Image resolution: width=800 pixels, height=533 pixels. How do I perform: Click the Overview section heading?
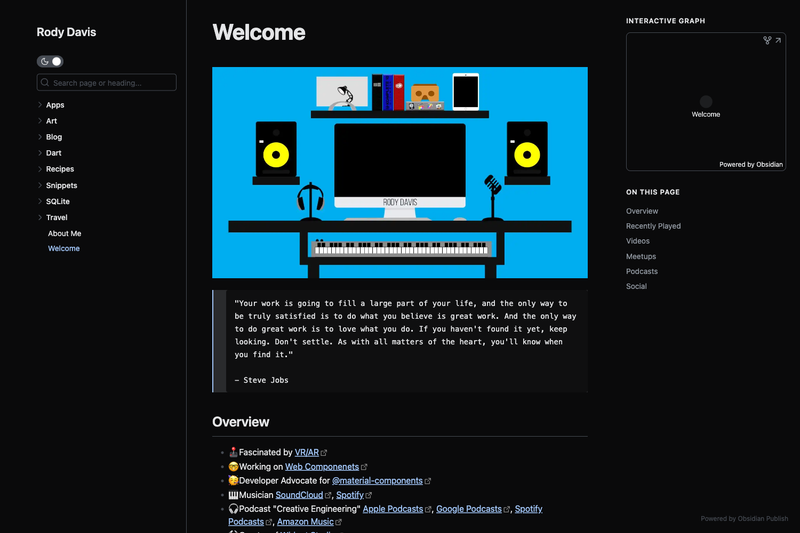click(x=241, y=422)
